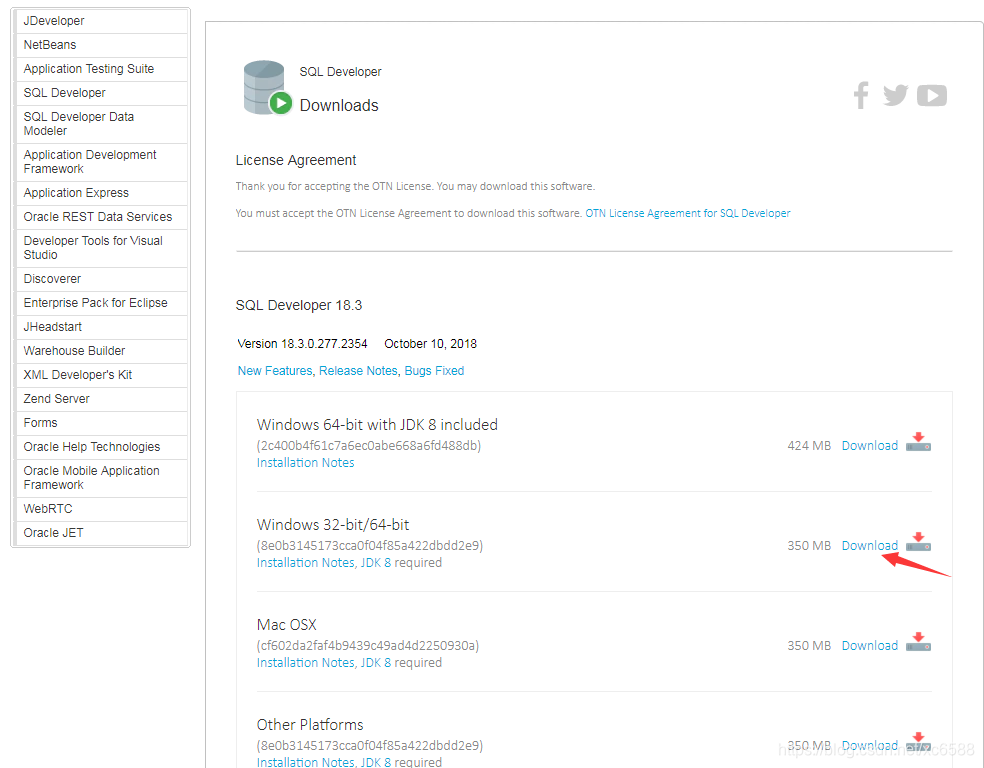Open Oracle JET sidebar entry

click(x=102, y=533)
